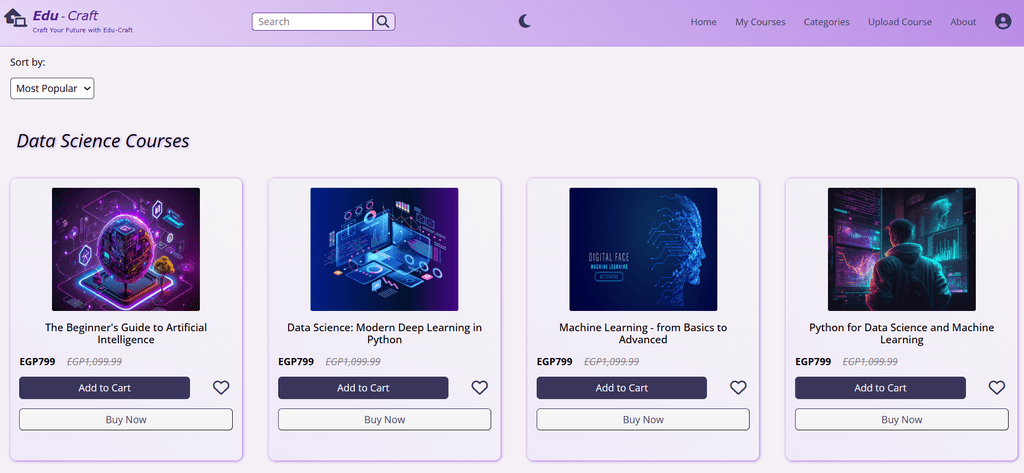Screen dimensions: 1024x473
Task: Open the Digital Face Machine Learning thumbnail
Action: [x=643, y=250]
